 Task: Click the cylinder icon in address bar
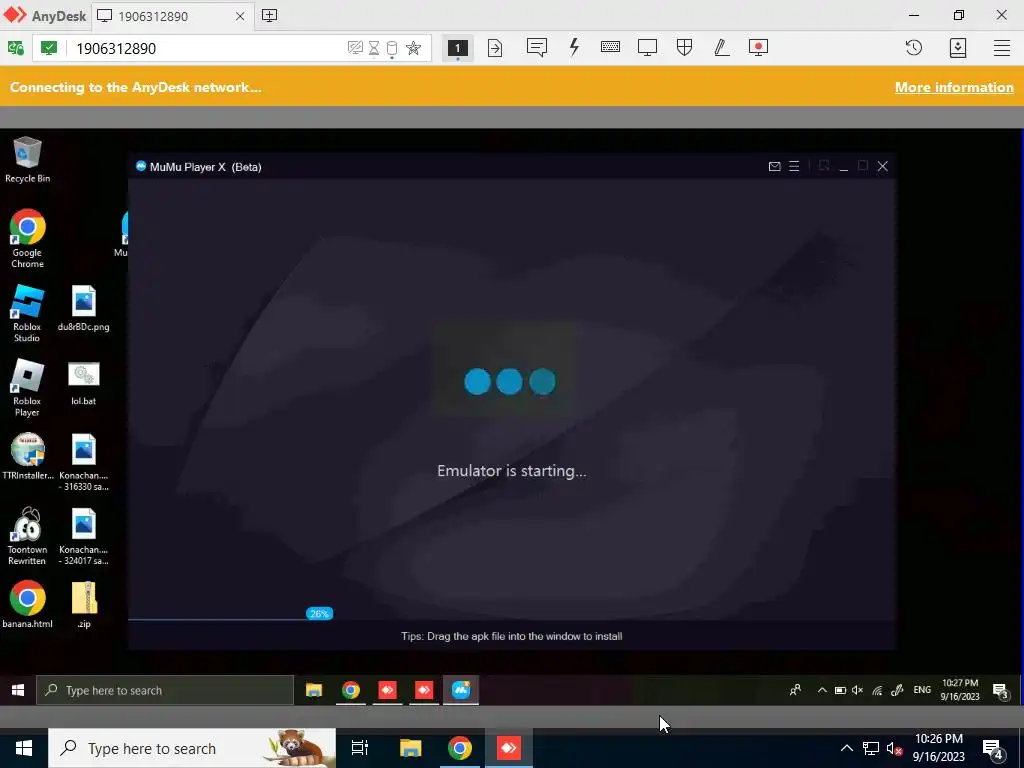(392, 48)
